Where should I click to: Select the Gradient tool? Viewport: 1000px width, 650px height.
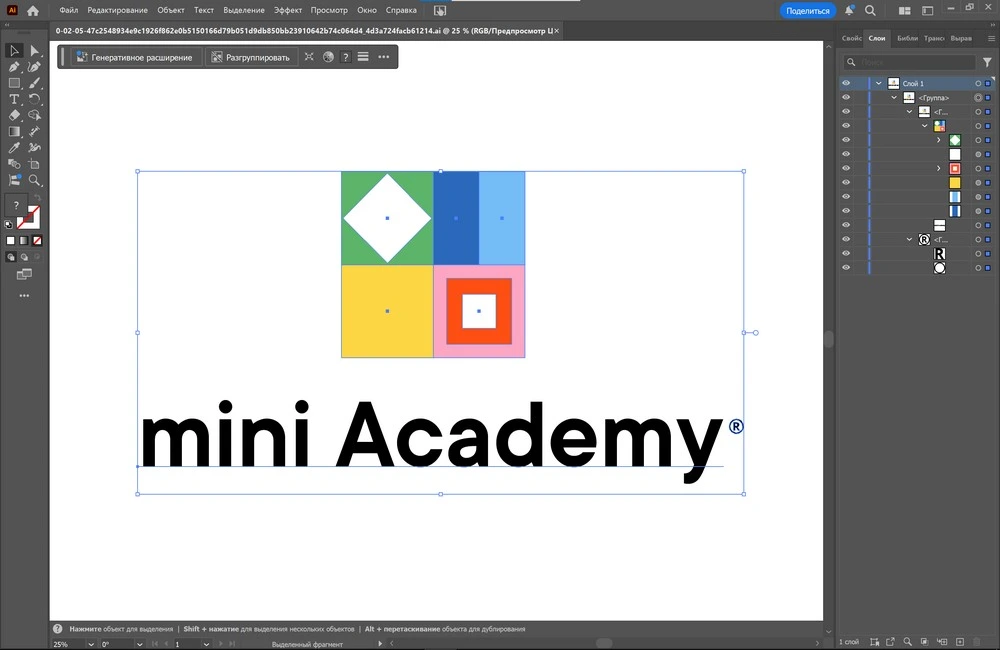tap(15, 131)
